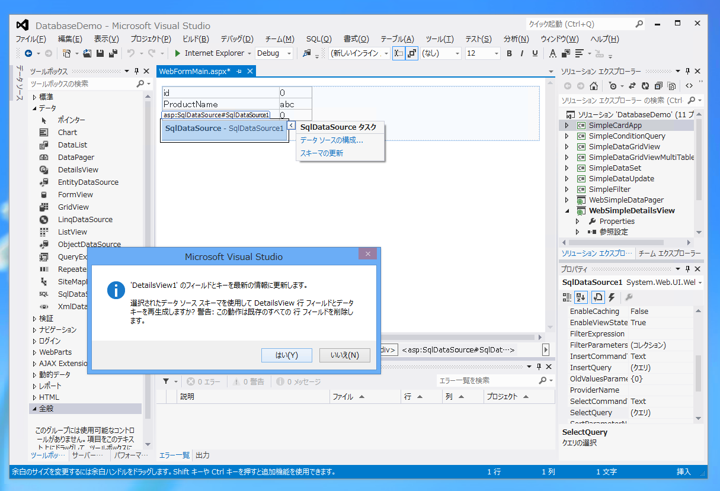
Task: Click the Navigate Backward toolbar icon
Action: pos(28,53)
